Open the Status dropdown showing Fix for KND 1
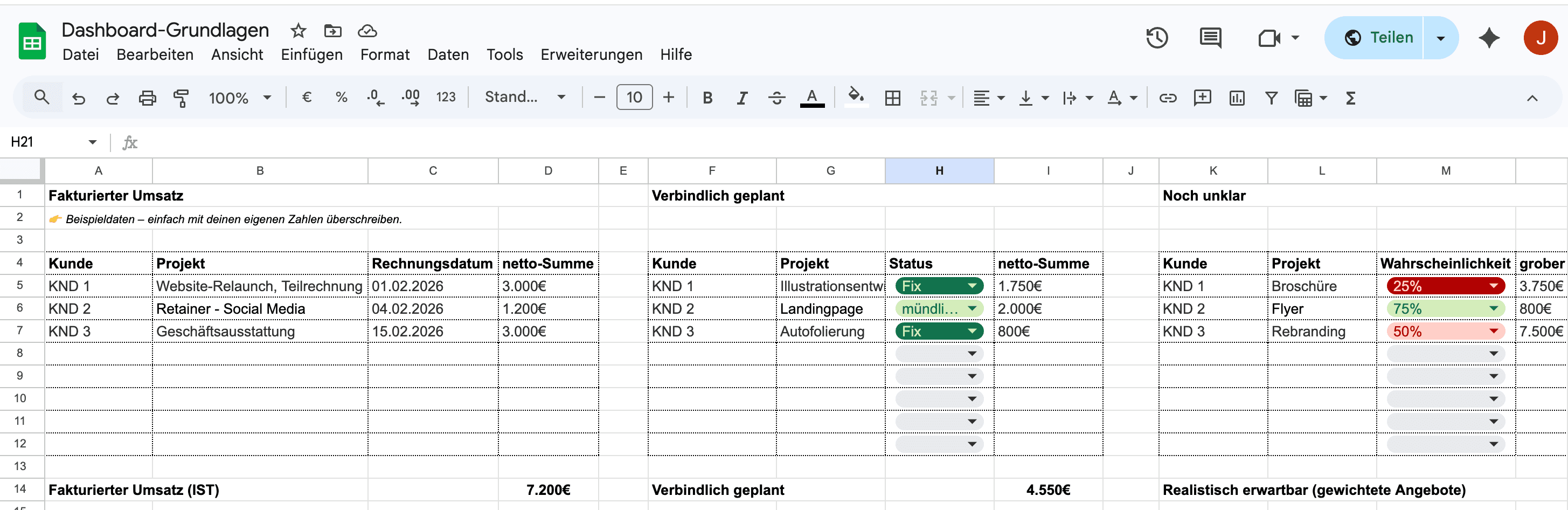Viewport: 1568px width, 510px height. point(972,285)
